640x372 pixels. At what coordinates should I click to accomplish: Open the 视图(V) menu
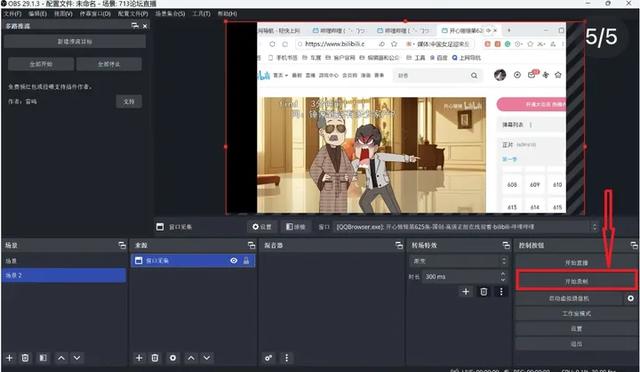(63, 13)
